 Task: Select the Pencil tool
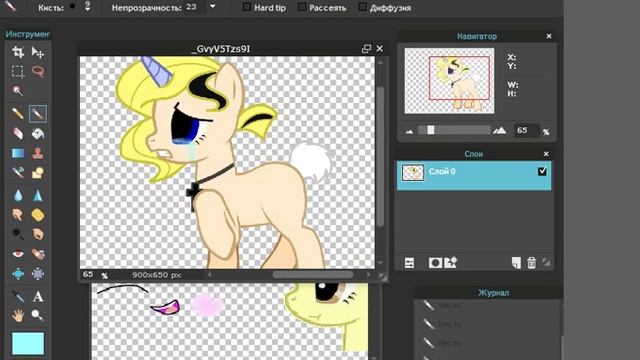click(18, 113)
